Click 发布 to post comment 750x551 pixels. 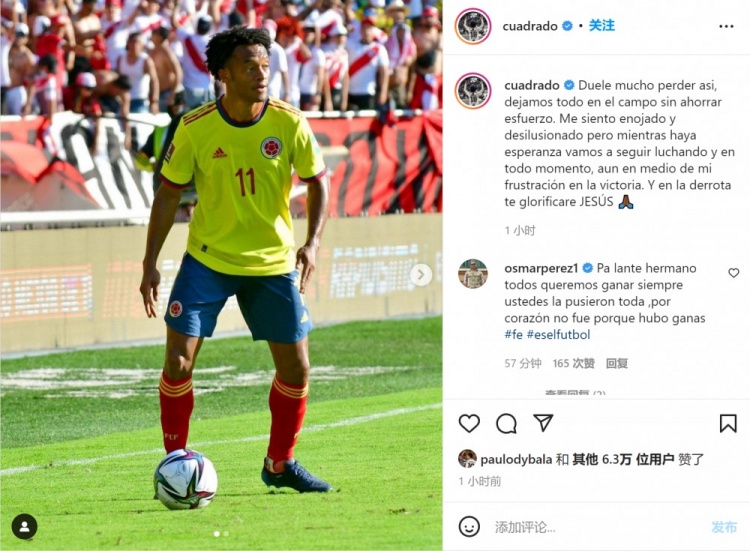[x=724, y=527]
